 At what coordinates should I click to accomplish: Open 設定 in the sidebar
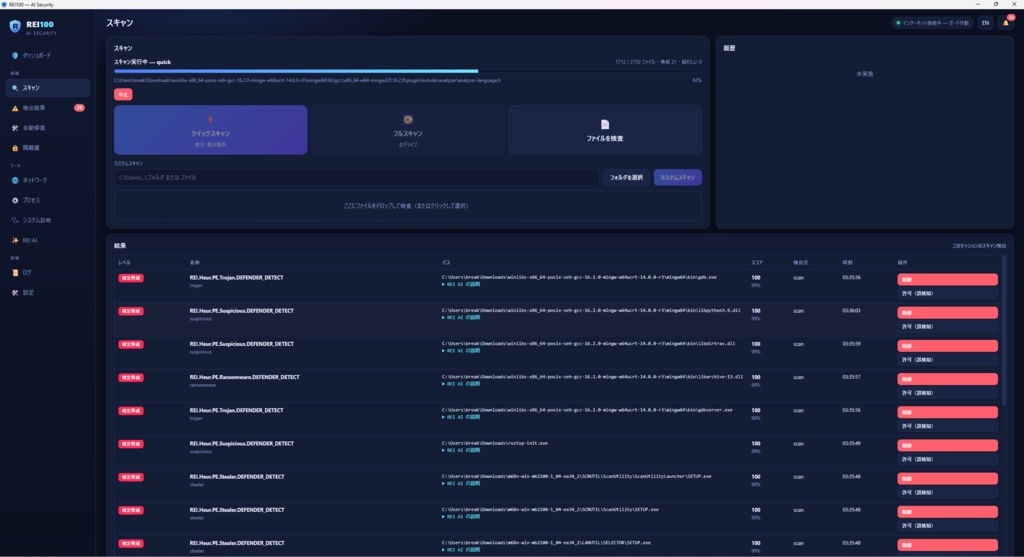[x=48, y=293]
